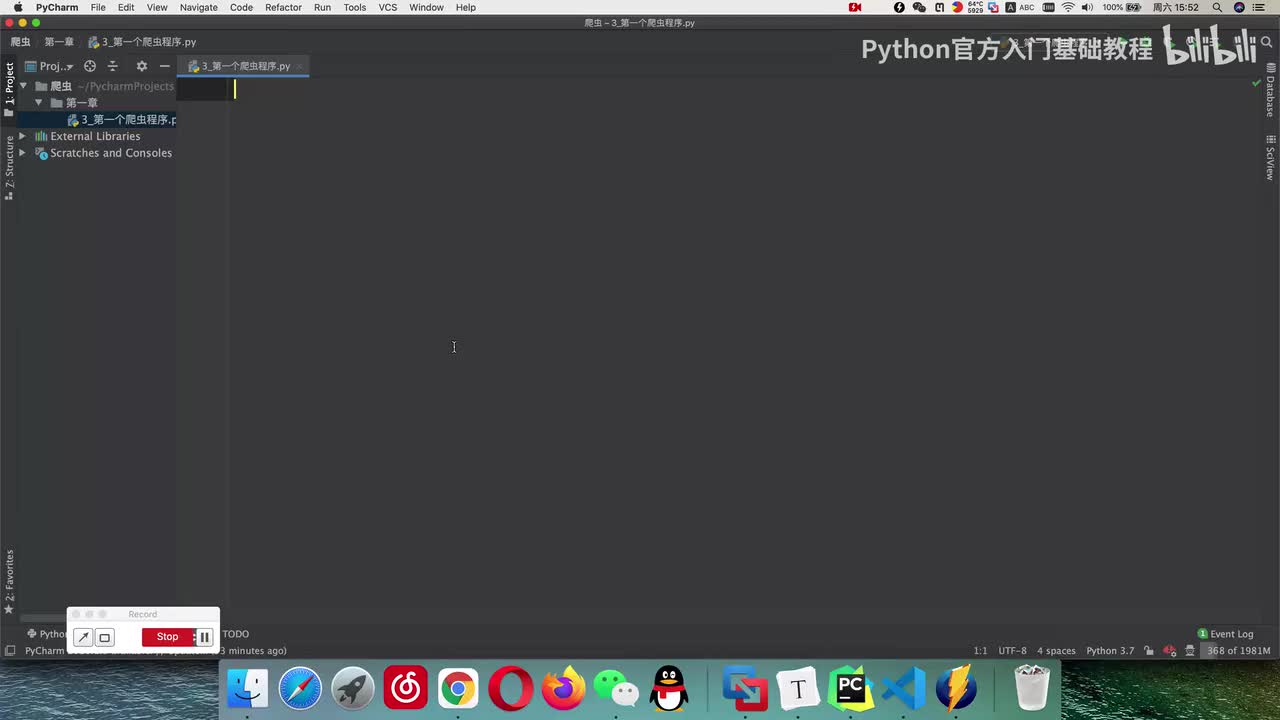
Task: Open the SciView side panel
Action: point(1270,157)
